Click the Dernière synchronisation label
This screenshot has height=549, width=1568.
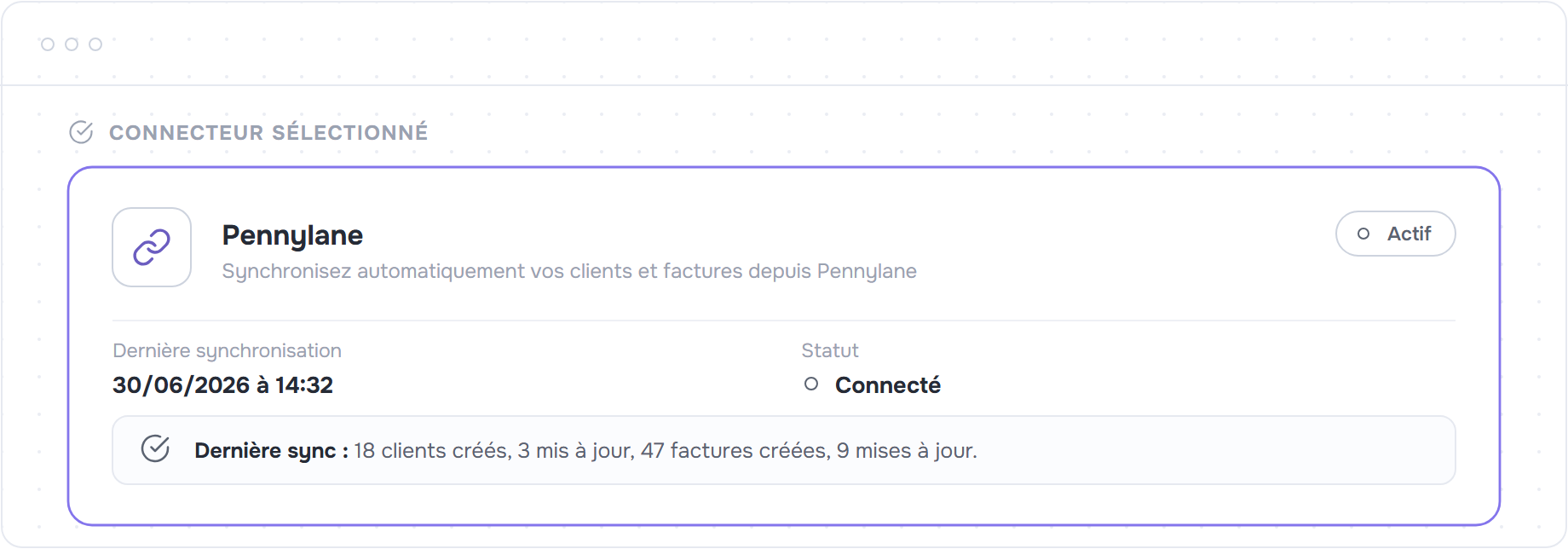[227, 351]
